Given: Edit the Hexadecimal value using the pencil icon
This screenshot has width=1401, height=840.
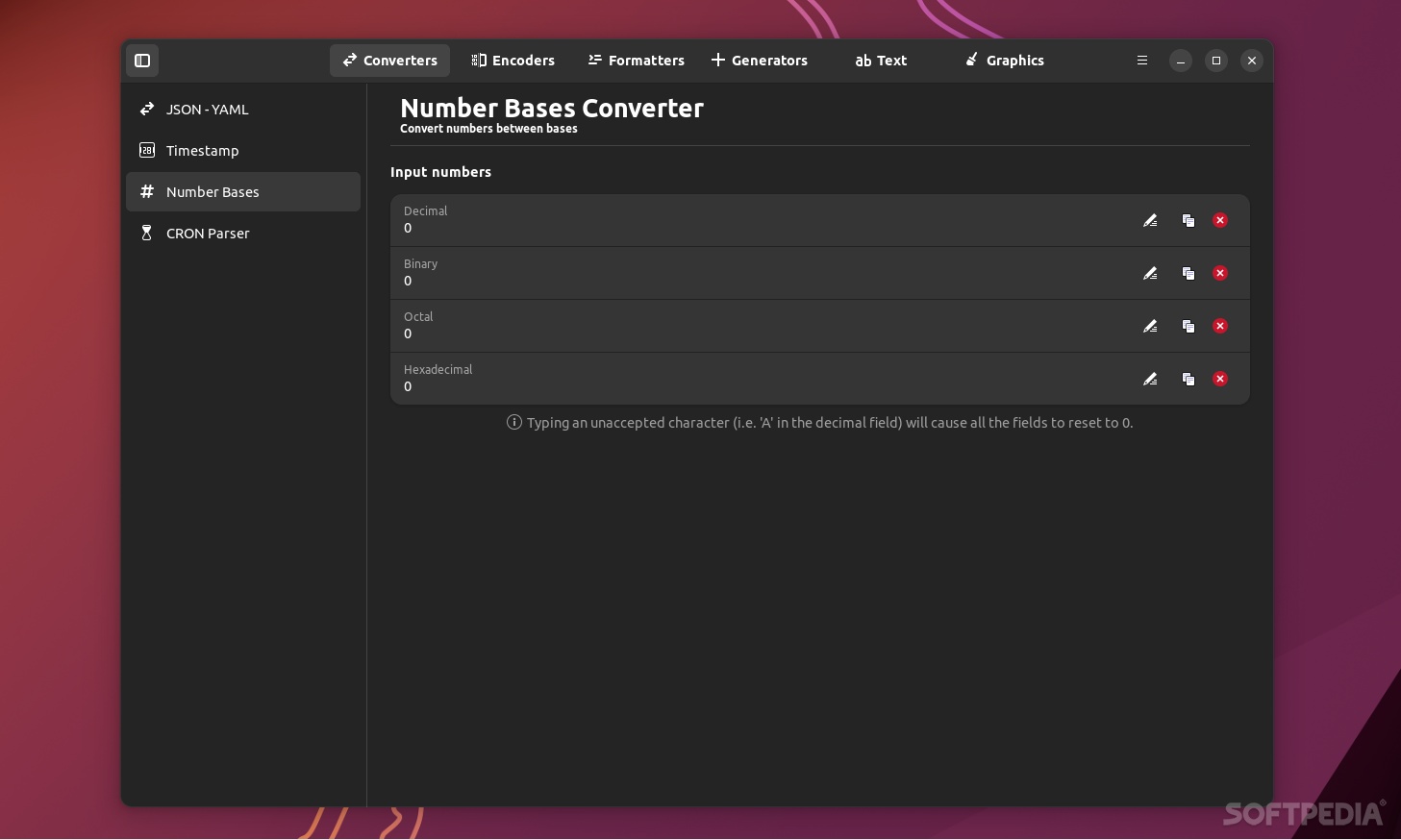Looking at the screenshot, I should (x=1150, y=379).
